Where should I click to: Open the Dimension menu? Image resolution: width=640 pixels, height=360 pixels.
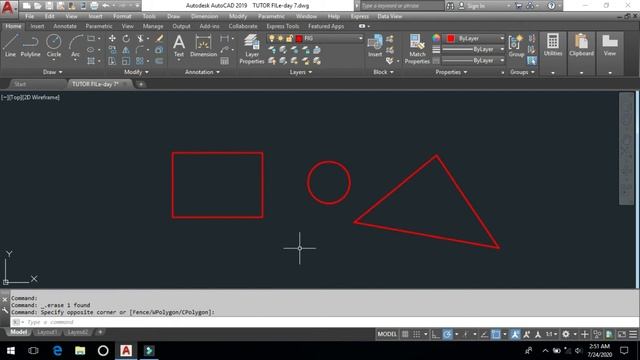coord(204,16)
